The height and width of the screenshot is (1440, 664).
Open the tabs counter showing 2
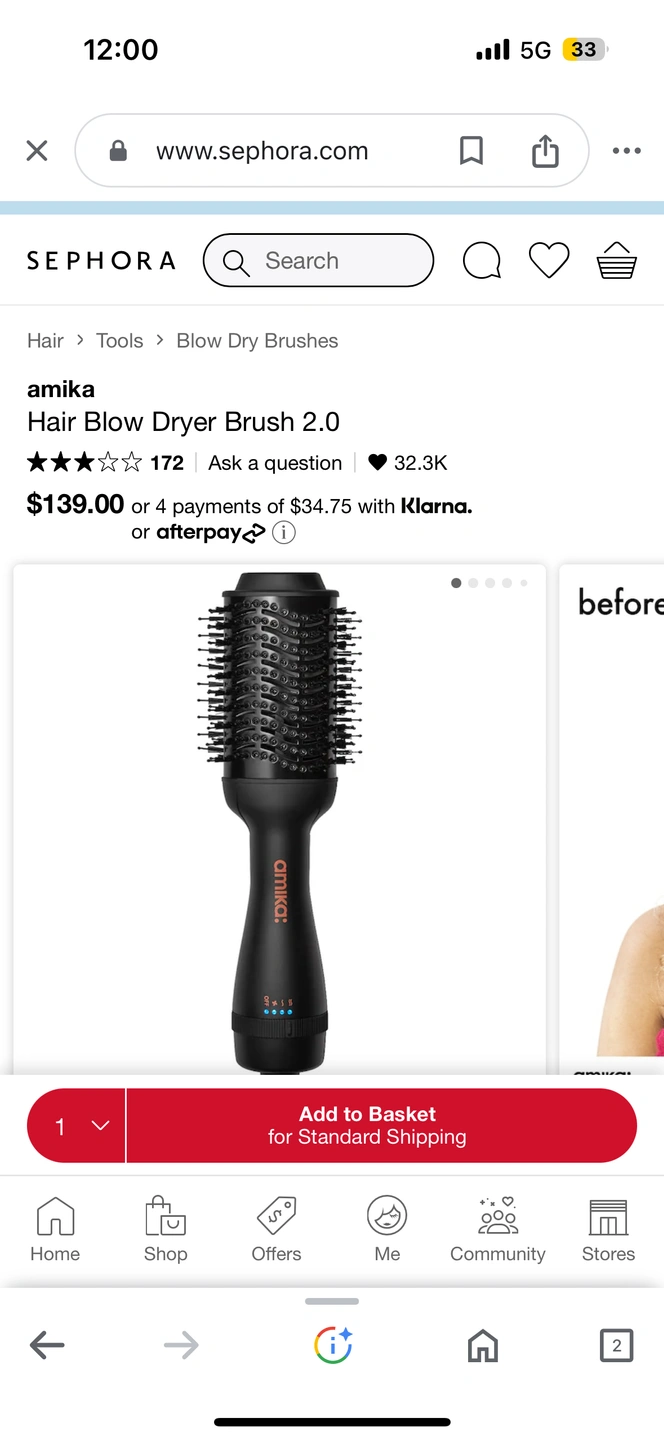click(x=616, y=1345)
